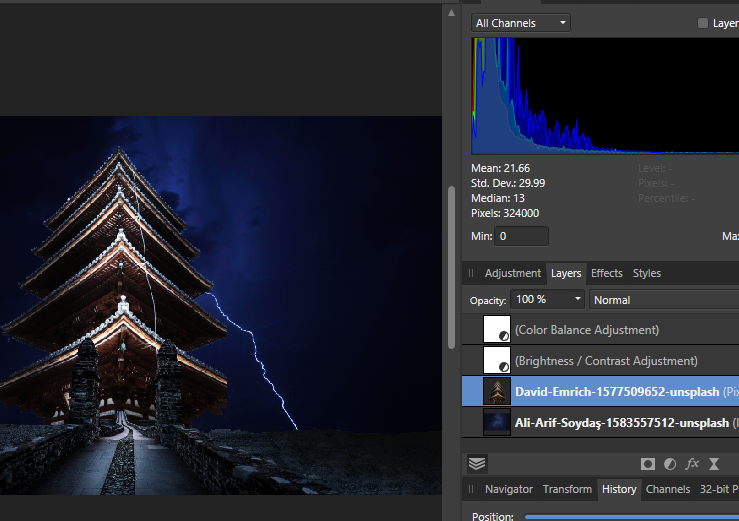Click the canvas vertical scrollbar thumb
This screenshot has width=739, height=521.
451,267
